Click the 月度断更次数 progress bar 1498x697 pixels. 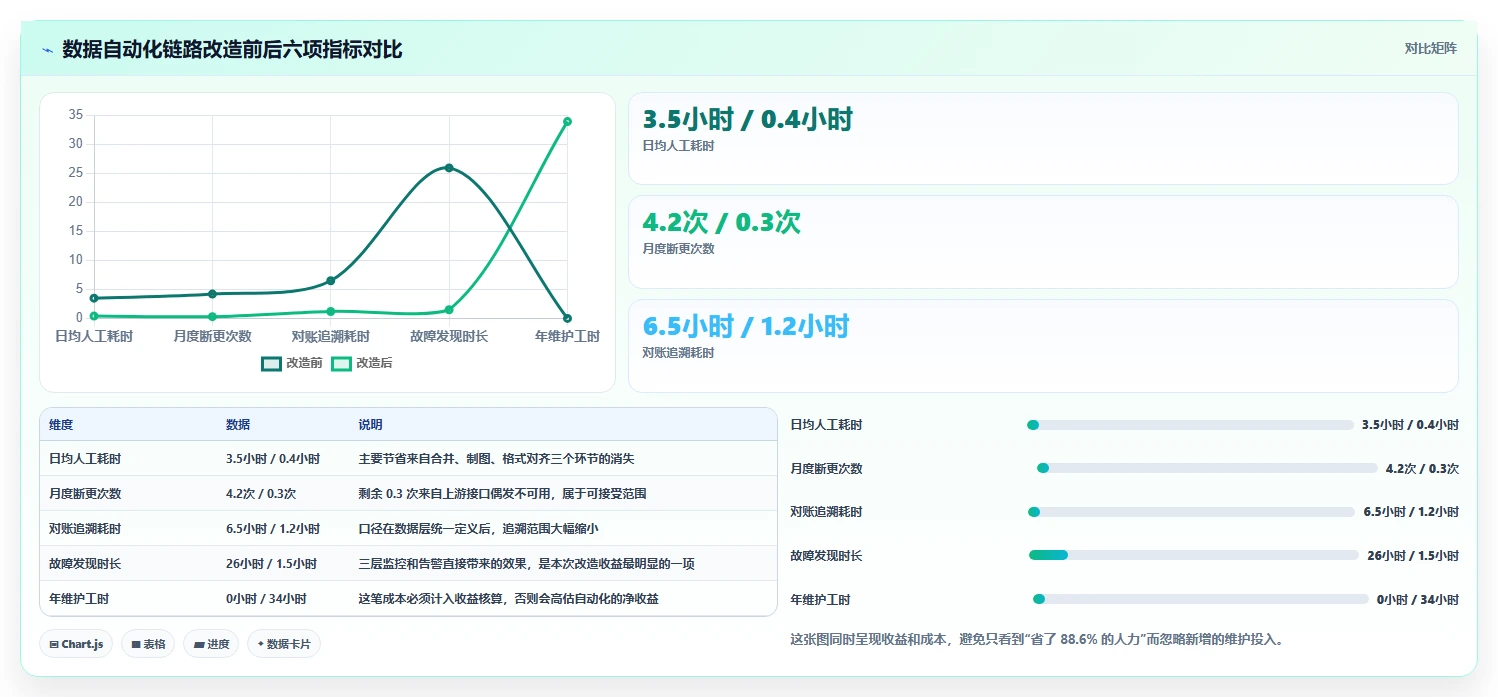point(1207,468)
